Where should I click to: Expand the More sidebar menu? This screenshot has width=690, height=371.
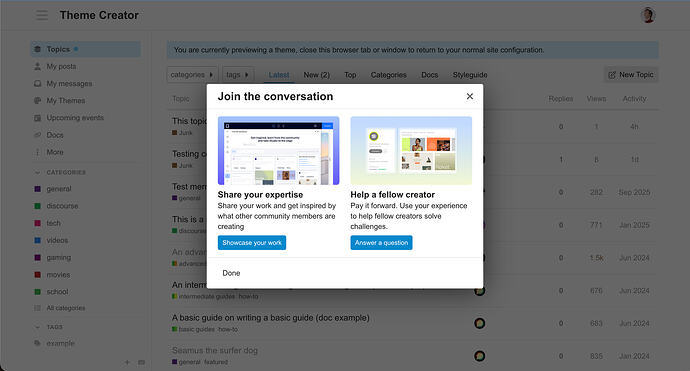click(55, 152)
